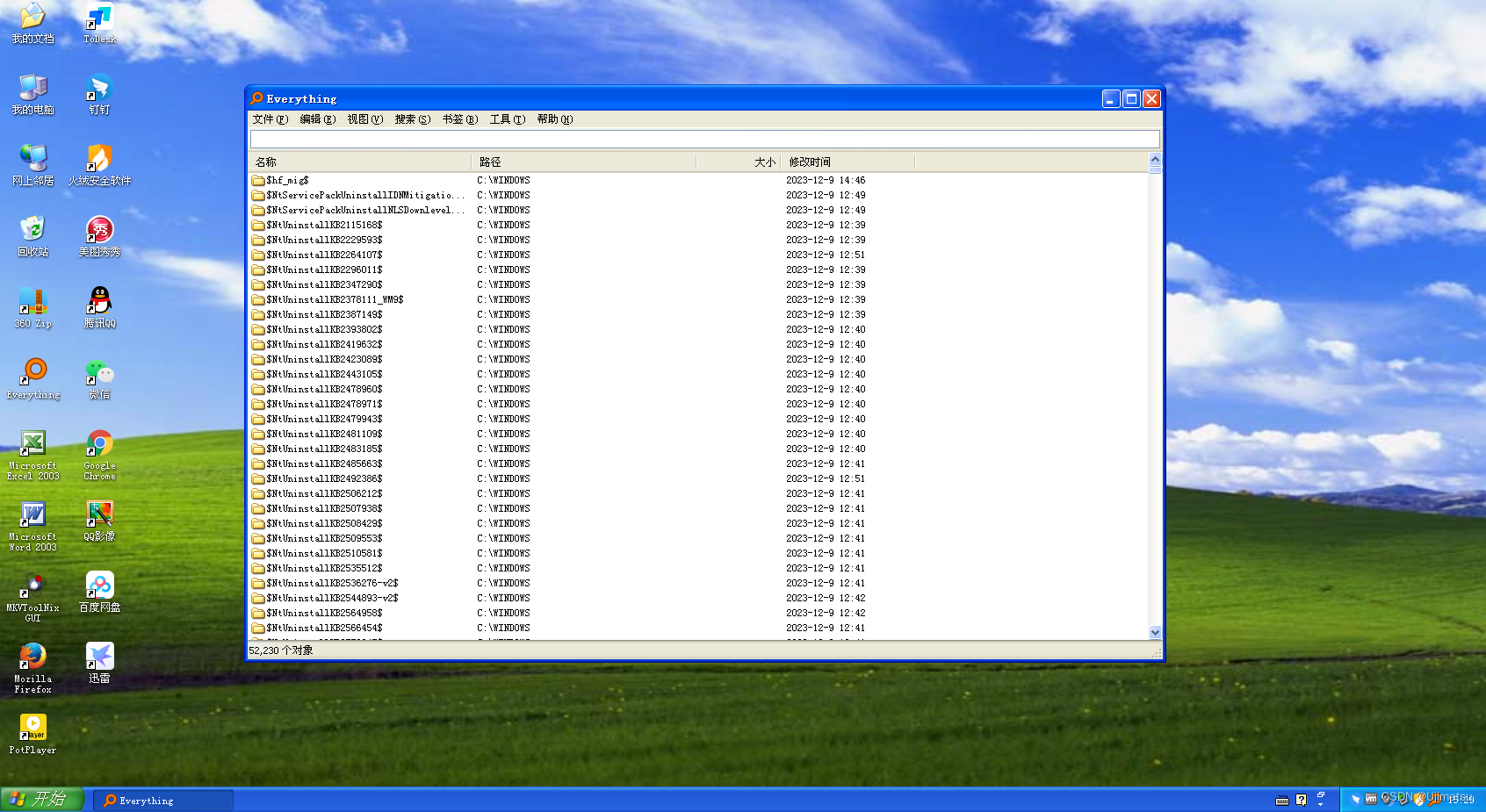Select Microsoft Word 2003 shortcut
The image size is (1486, 812).
pos(32,527)
